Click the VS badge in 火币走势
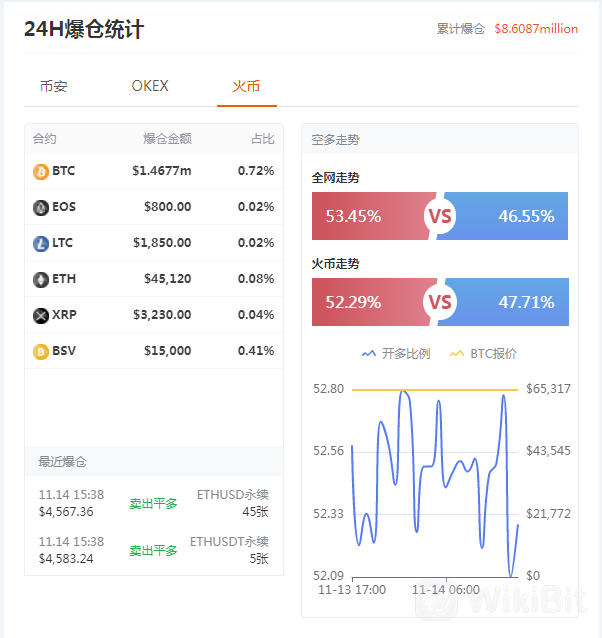The height and width of the screenshot is (638, 602). pyautogui.click(x=440, y=302)
